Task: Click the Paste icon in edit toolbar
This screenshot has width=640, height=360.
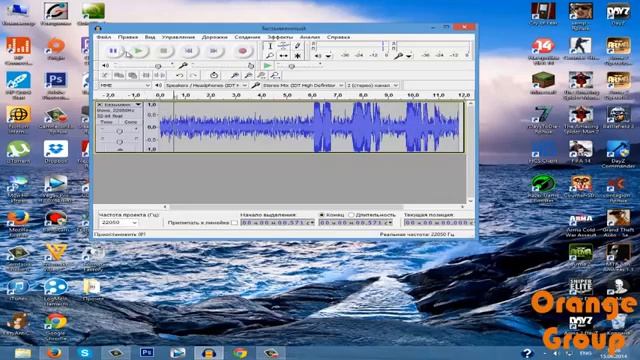Action: [x=132, y=75]
